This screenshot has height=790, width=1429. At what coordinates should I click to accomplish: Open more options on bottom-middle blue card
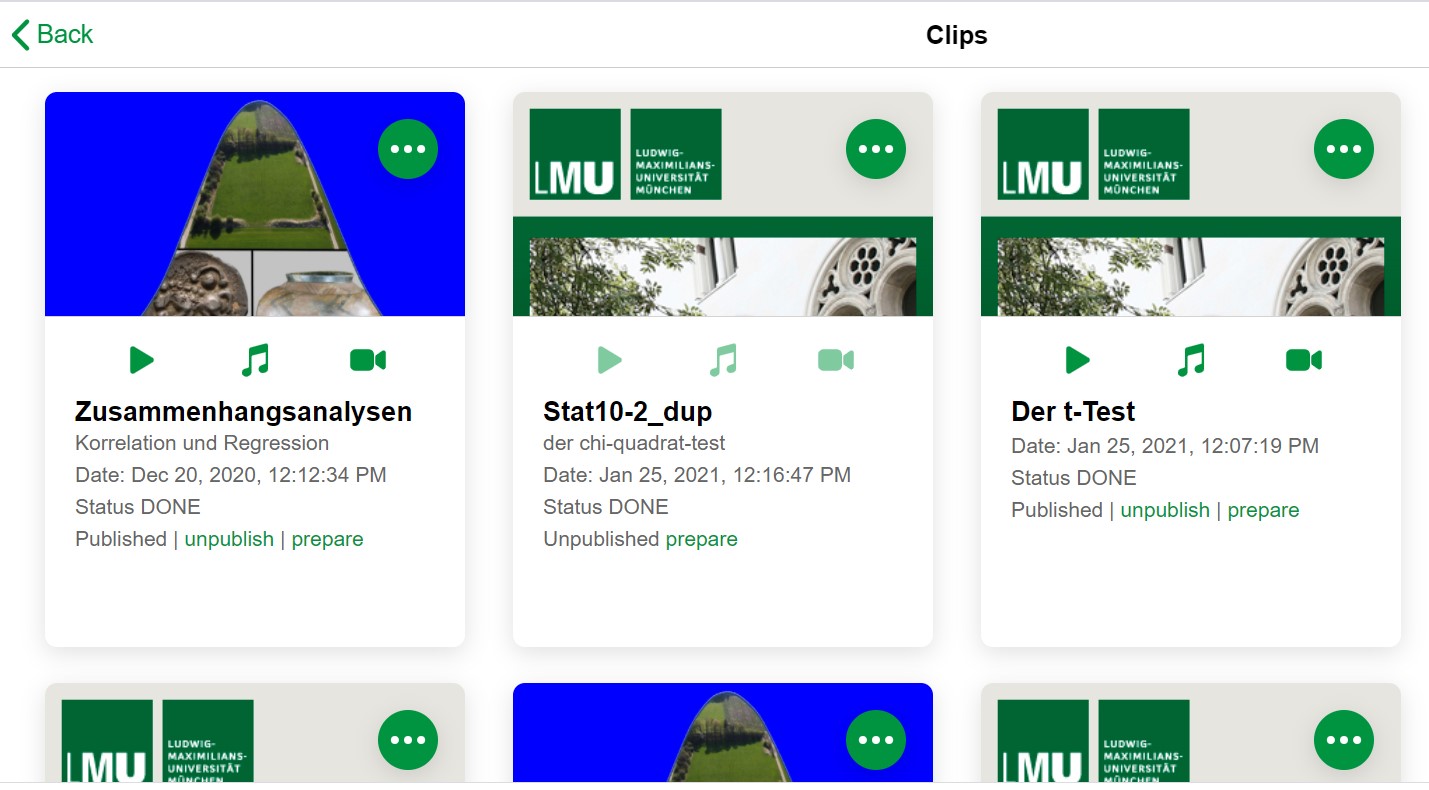[x=876, y=740]
